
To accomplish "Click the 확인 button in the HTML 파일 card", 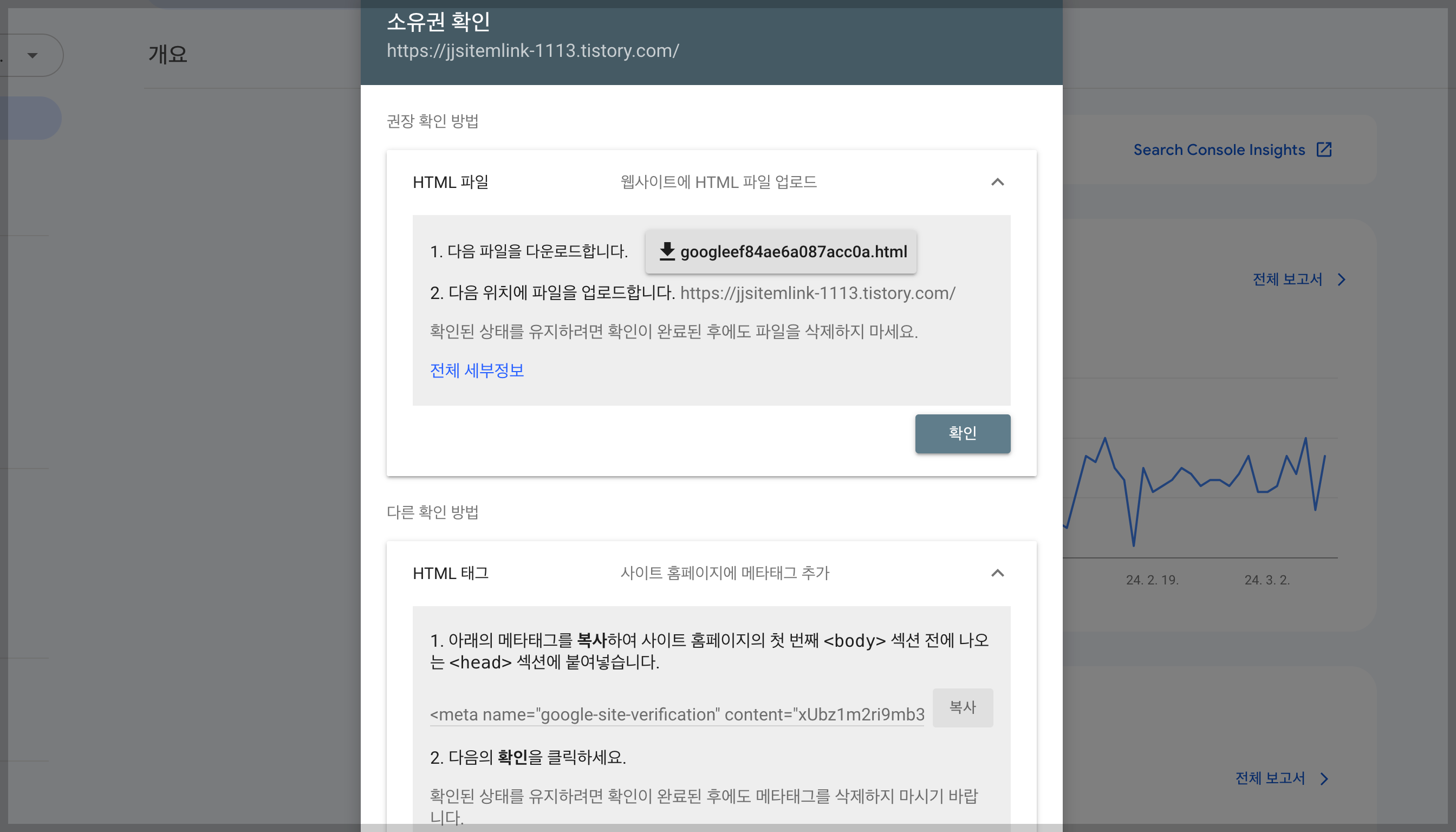I will [x=963, y=434].
